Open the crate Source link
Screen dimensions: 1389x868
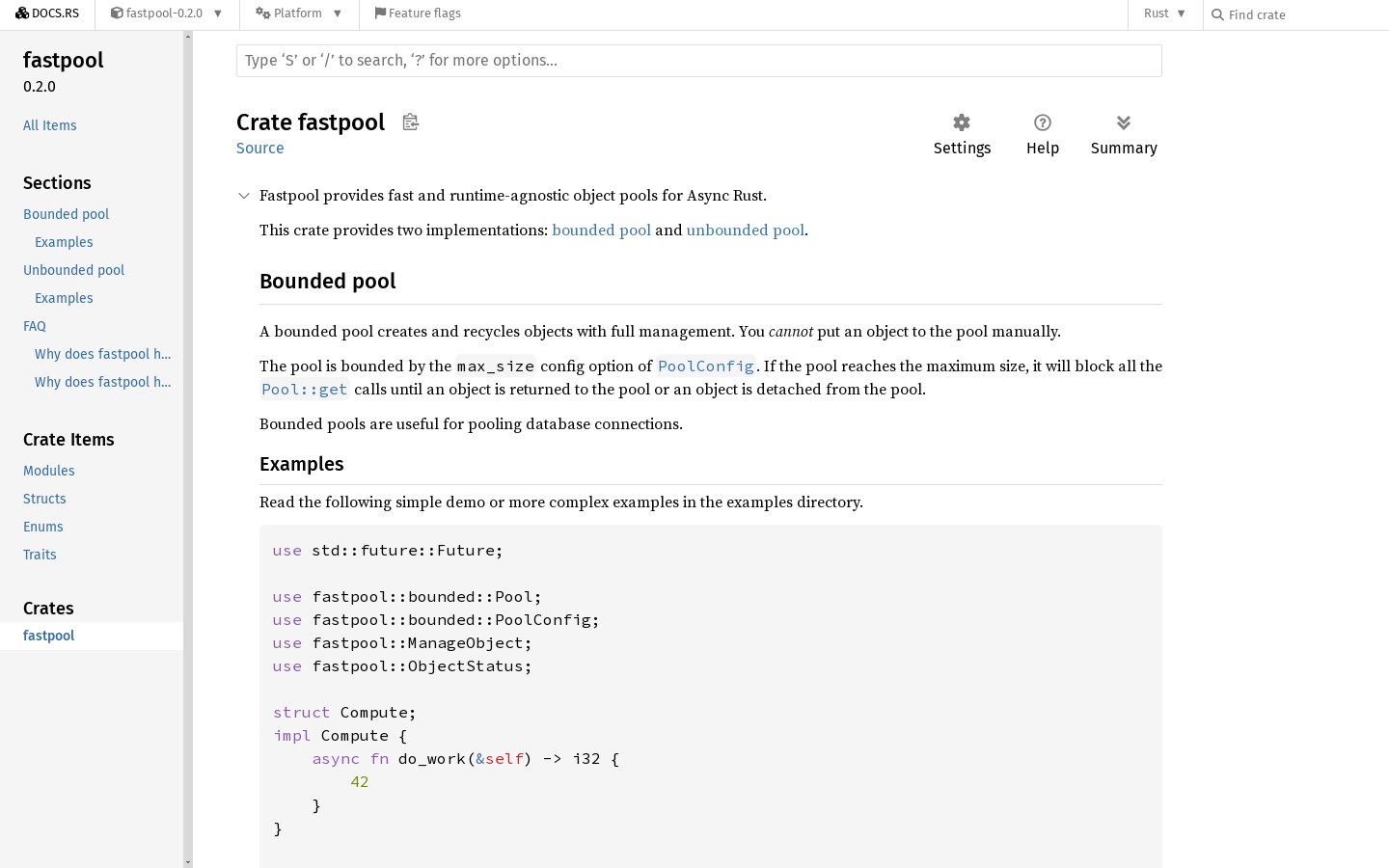tap(260, 149)
